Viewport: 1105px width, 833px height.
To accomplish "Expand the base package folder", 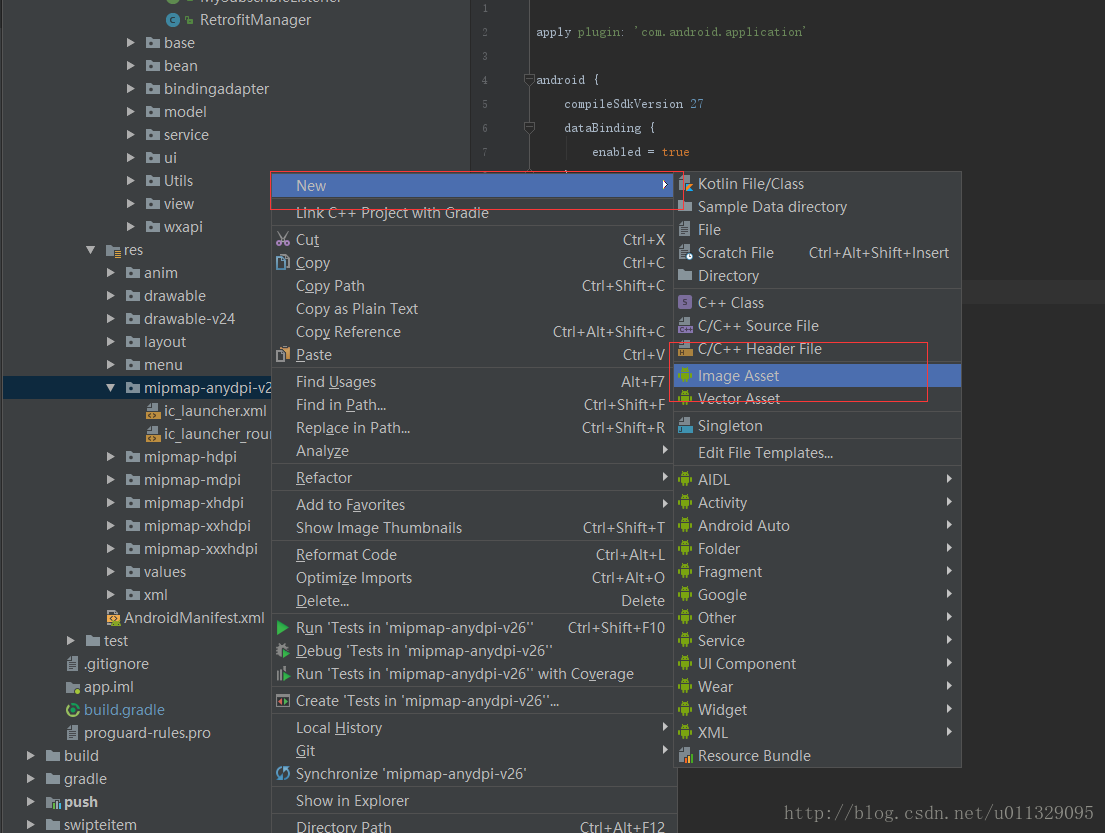I will pos(130,43).
